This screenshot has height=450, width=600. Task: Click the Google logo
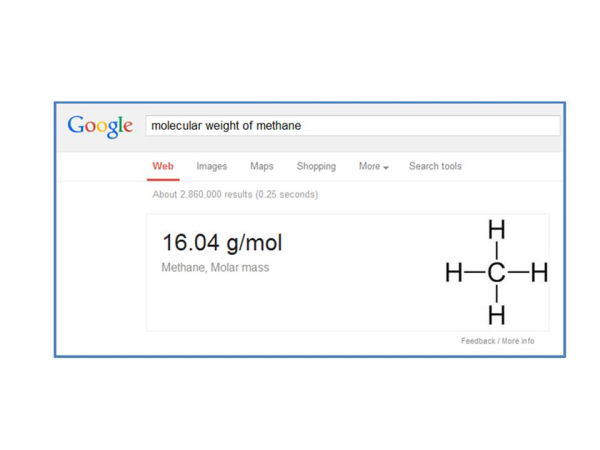100,126
